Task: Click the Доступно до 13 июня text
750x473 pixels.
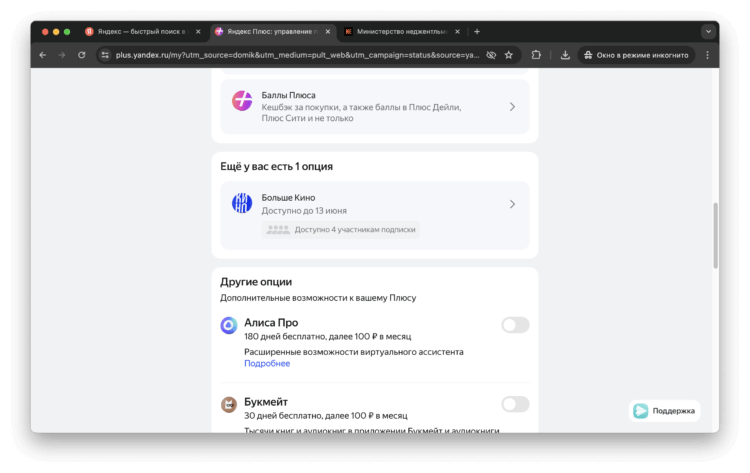Action: click(x=304, y=210)
